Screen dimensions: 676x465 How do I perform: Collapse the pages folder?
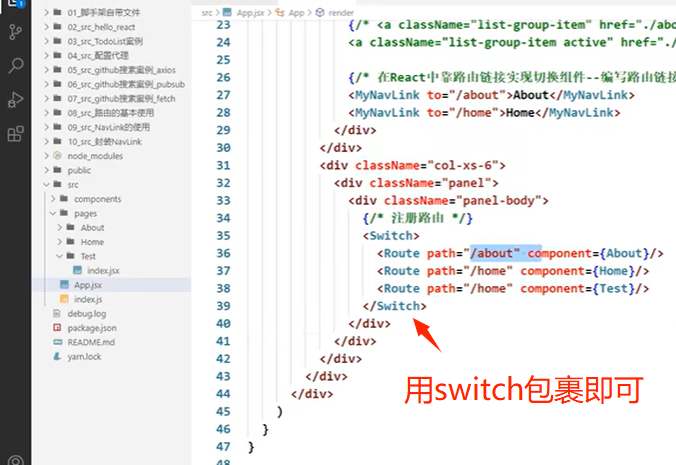click(x=53, y=213)
